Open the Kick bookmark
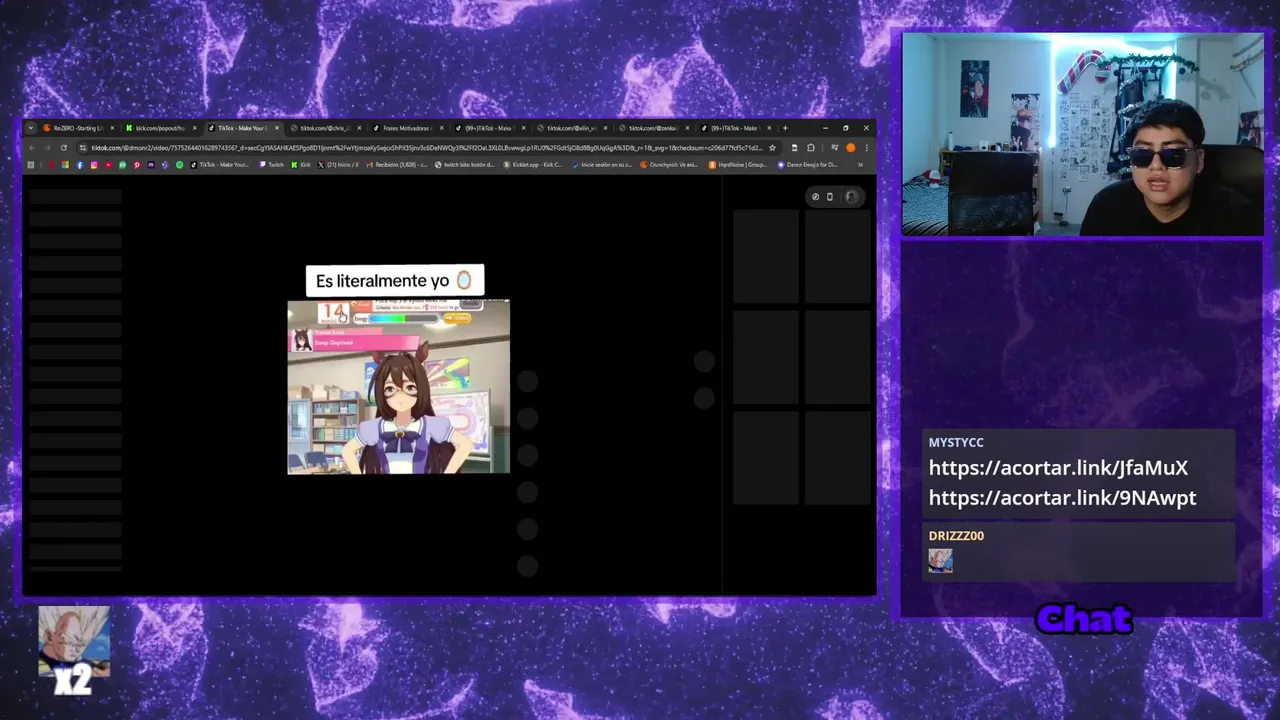 coord(301,164)
